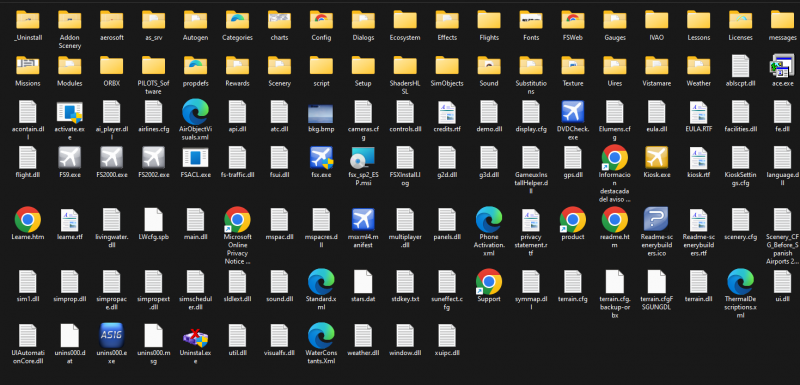Select the FS2000.exe icon

tap(111, 157)
